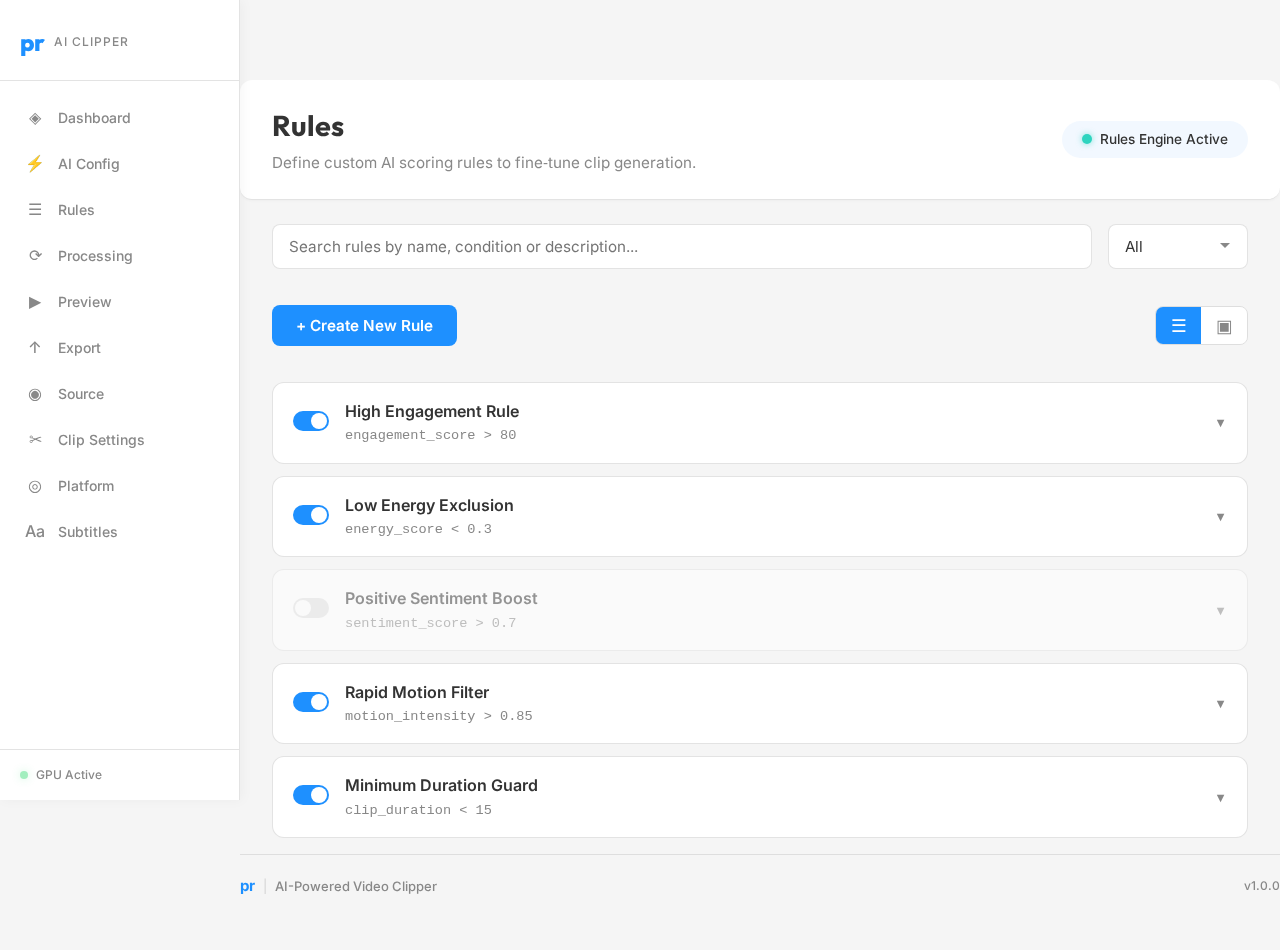Click the v1.0.0 version label
The width and height of the screenshot is (1280, 950).
1261,886
